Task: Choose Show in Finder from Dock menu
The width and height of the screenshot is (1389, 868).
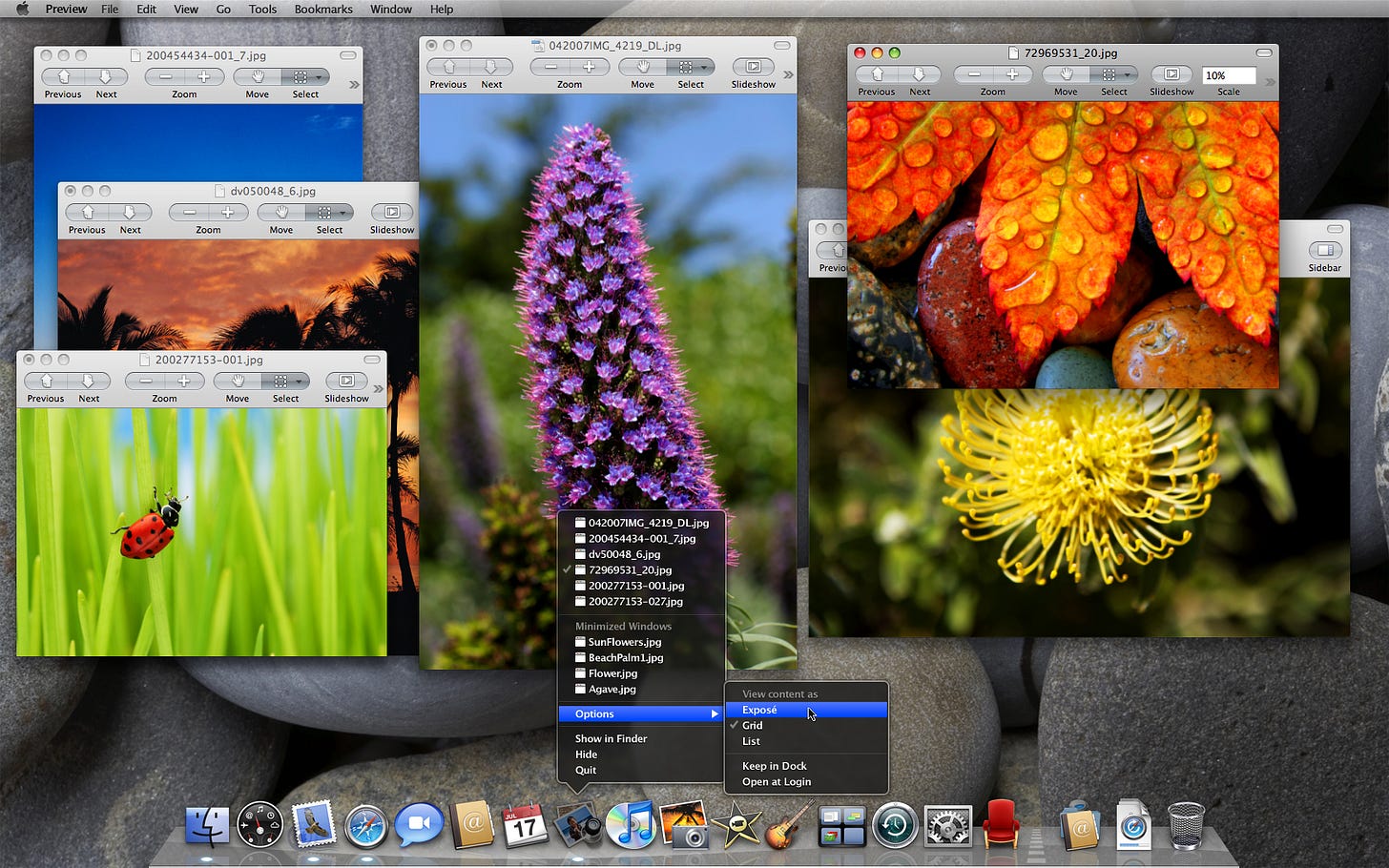Action: coord(611,739)
